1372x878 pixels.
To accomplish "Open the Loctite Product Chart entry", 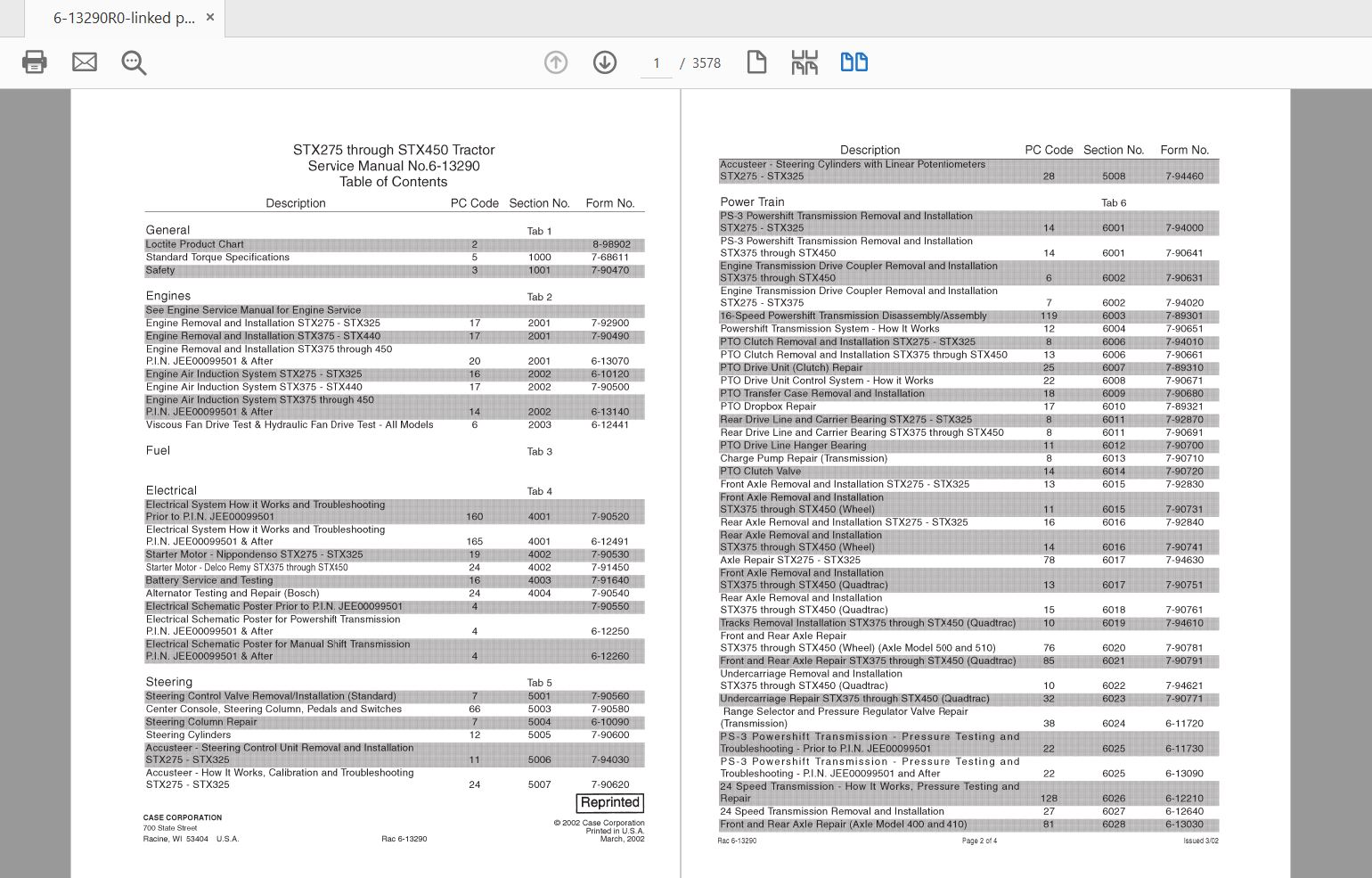I will coord(195,244).
